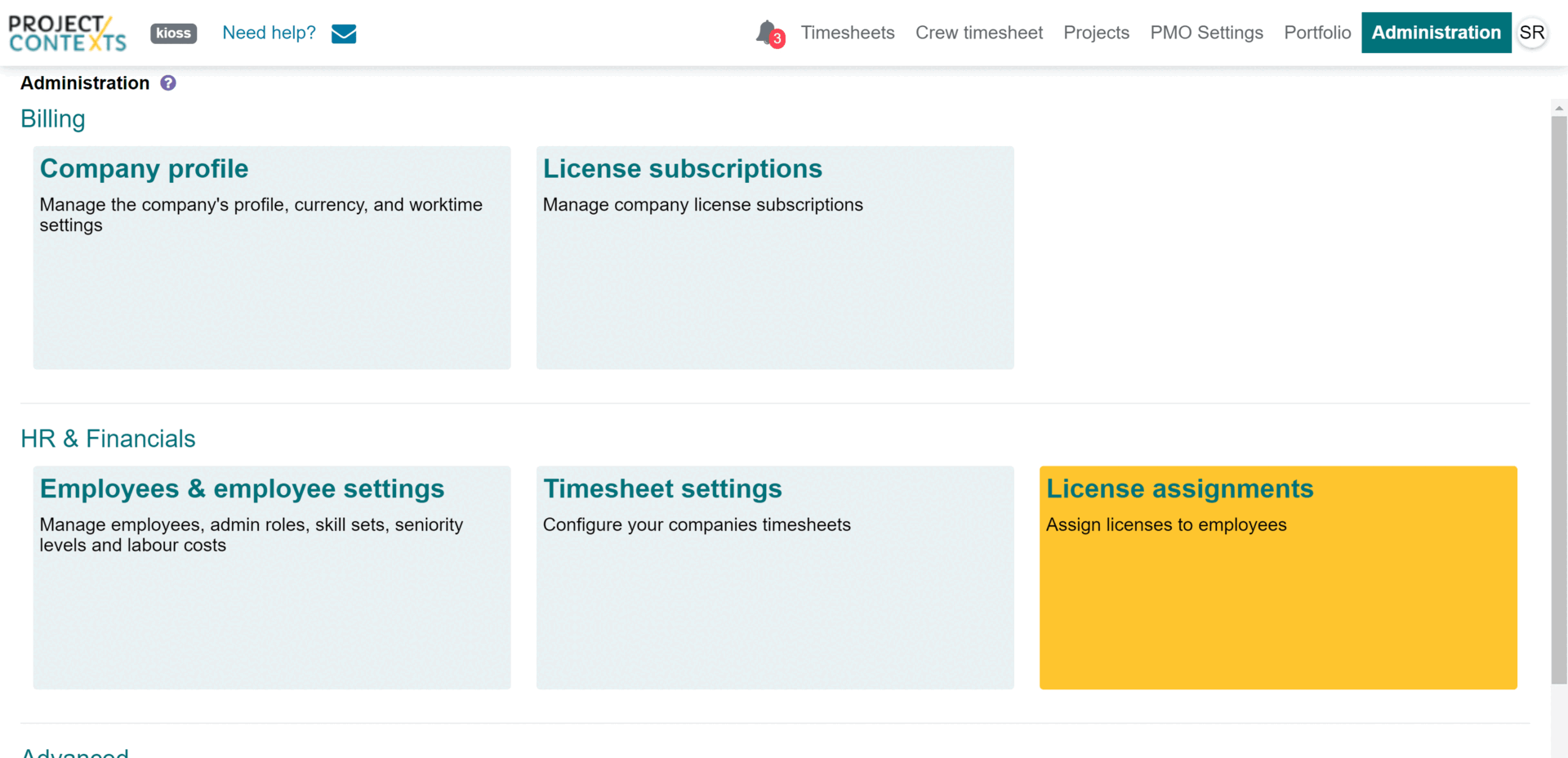Open PMO Settings
The image size is (1568, 758).
1206,33
